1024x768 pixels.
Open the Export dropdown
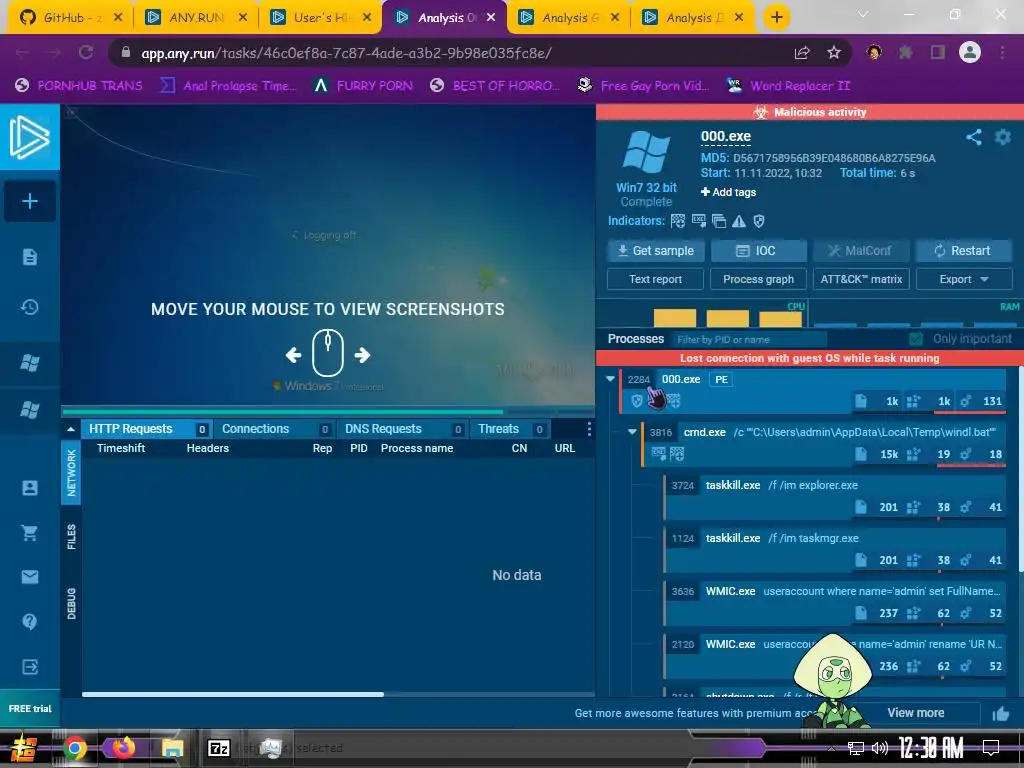point(964,279)
